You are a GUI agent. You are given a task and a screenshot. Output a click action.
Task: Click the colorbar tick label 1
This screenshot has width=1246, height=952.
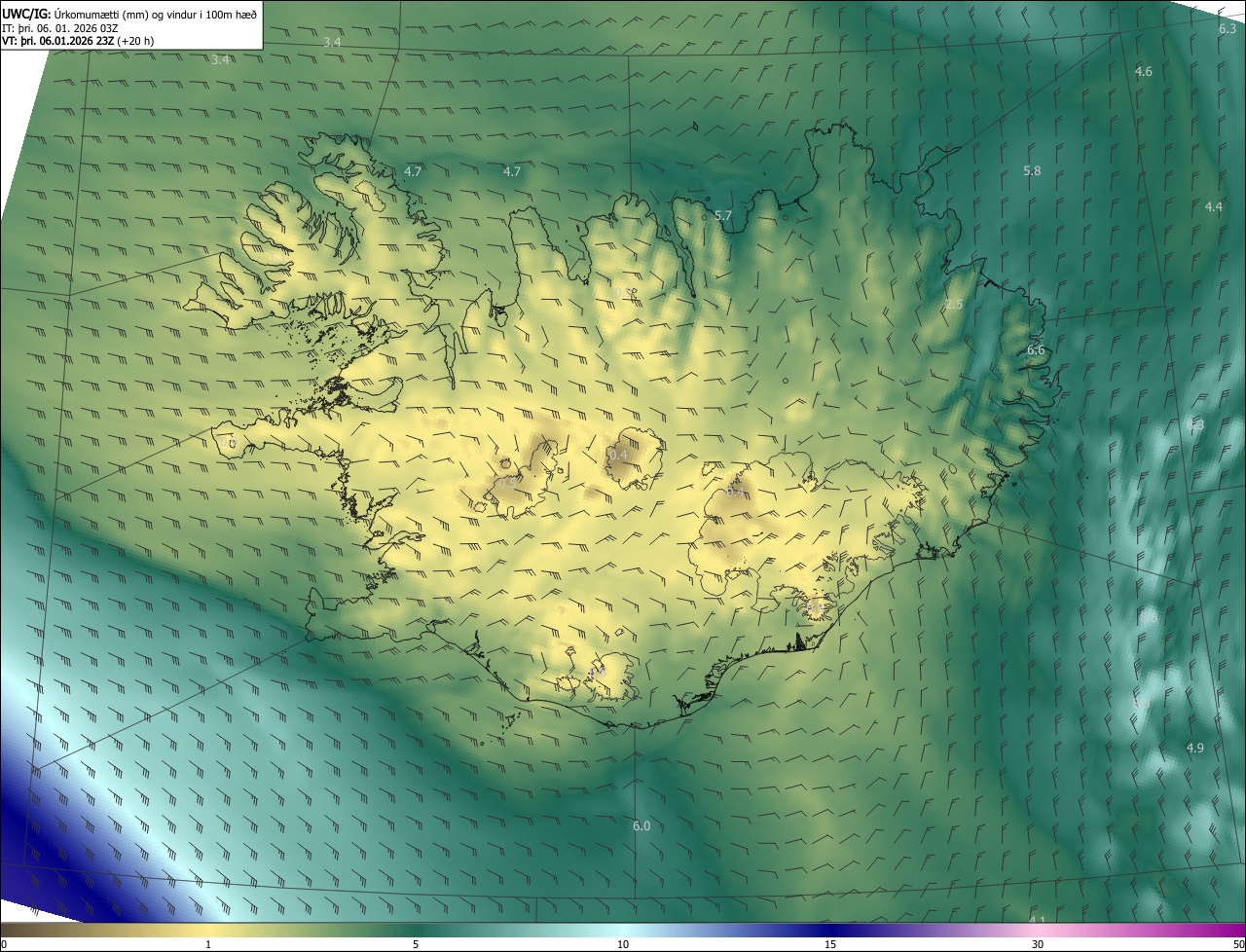208,944
